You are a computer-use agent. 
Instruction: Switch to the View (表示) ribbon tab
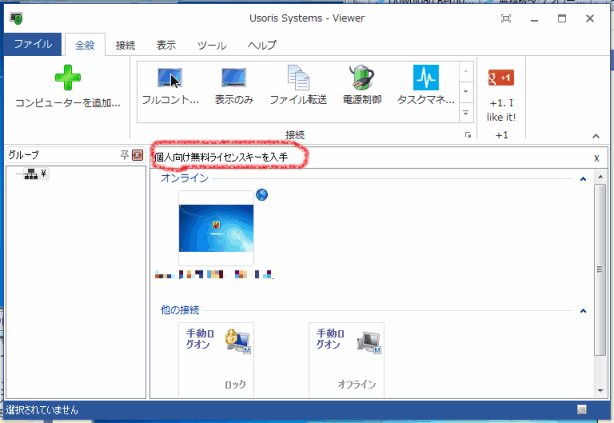166,45
